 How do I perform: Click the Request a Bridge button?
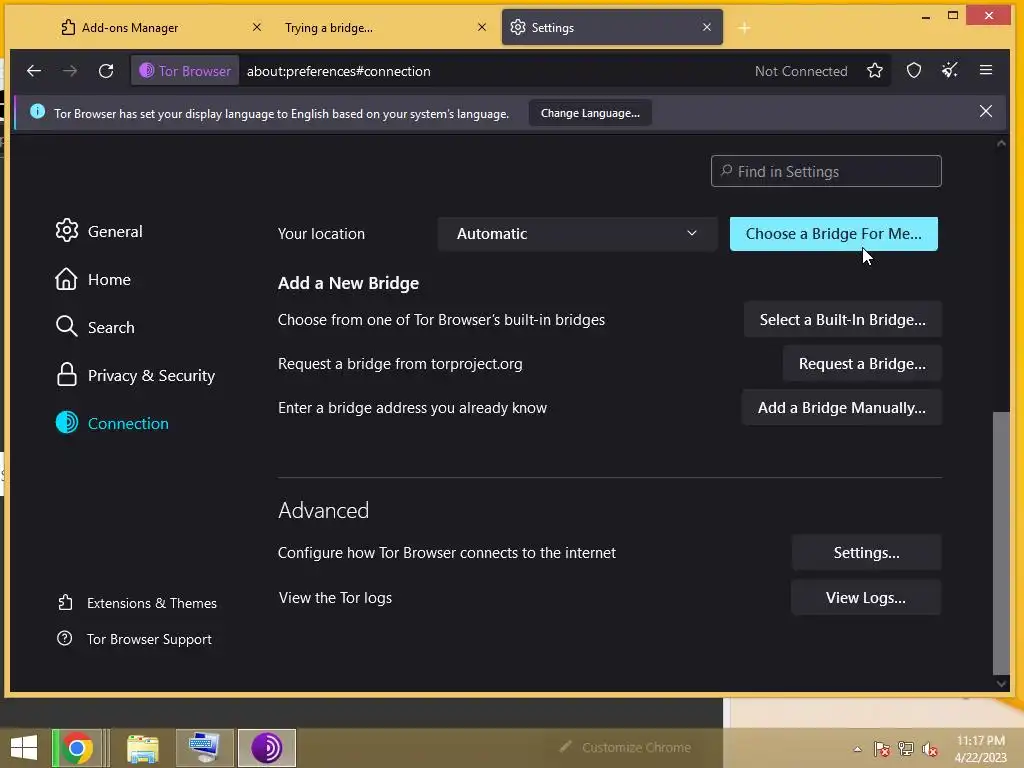pos(862,364)
